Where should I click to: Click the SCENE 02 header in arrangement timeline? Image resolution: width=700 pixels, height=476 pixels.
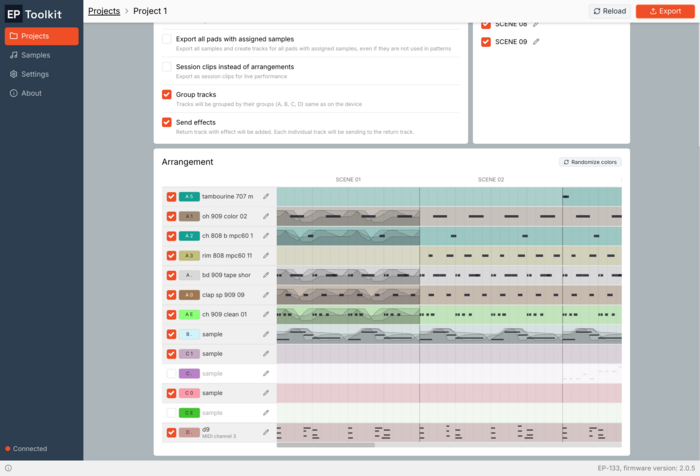click(491, 180)
